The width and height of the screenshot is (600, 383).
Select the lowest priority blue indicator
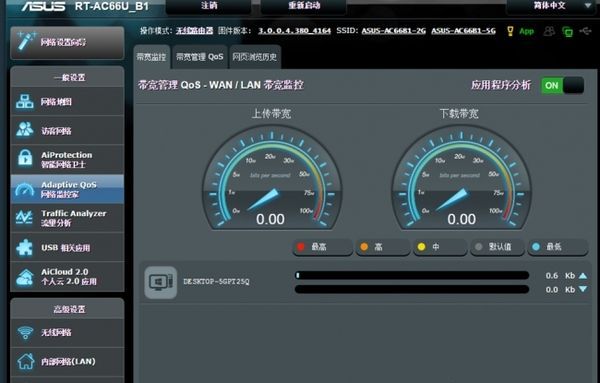click(x=536, y=247)
